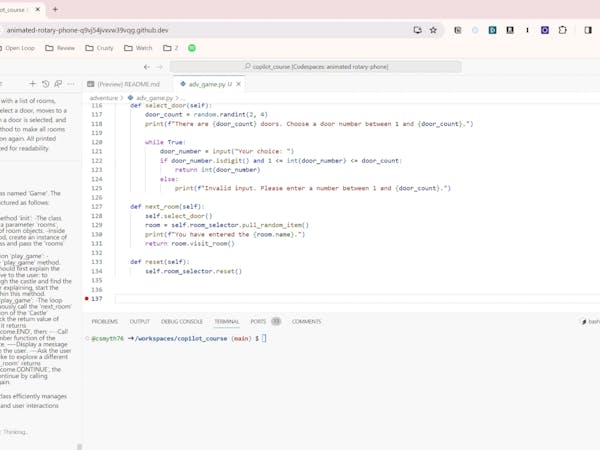Viewport: 600px width, 450px height.
Task: Start a new chat with plus icon
Action: 33,84
